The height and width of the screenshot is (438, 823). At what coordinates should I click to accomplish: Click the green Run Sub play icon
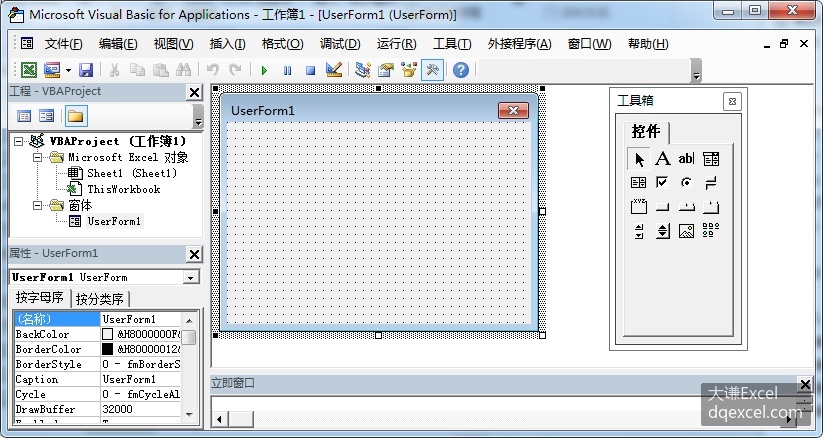tap(264, 70)
